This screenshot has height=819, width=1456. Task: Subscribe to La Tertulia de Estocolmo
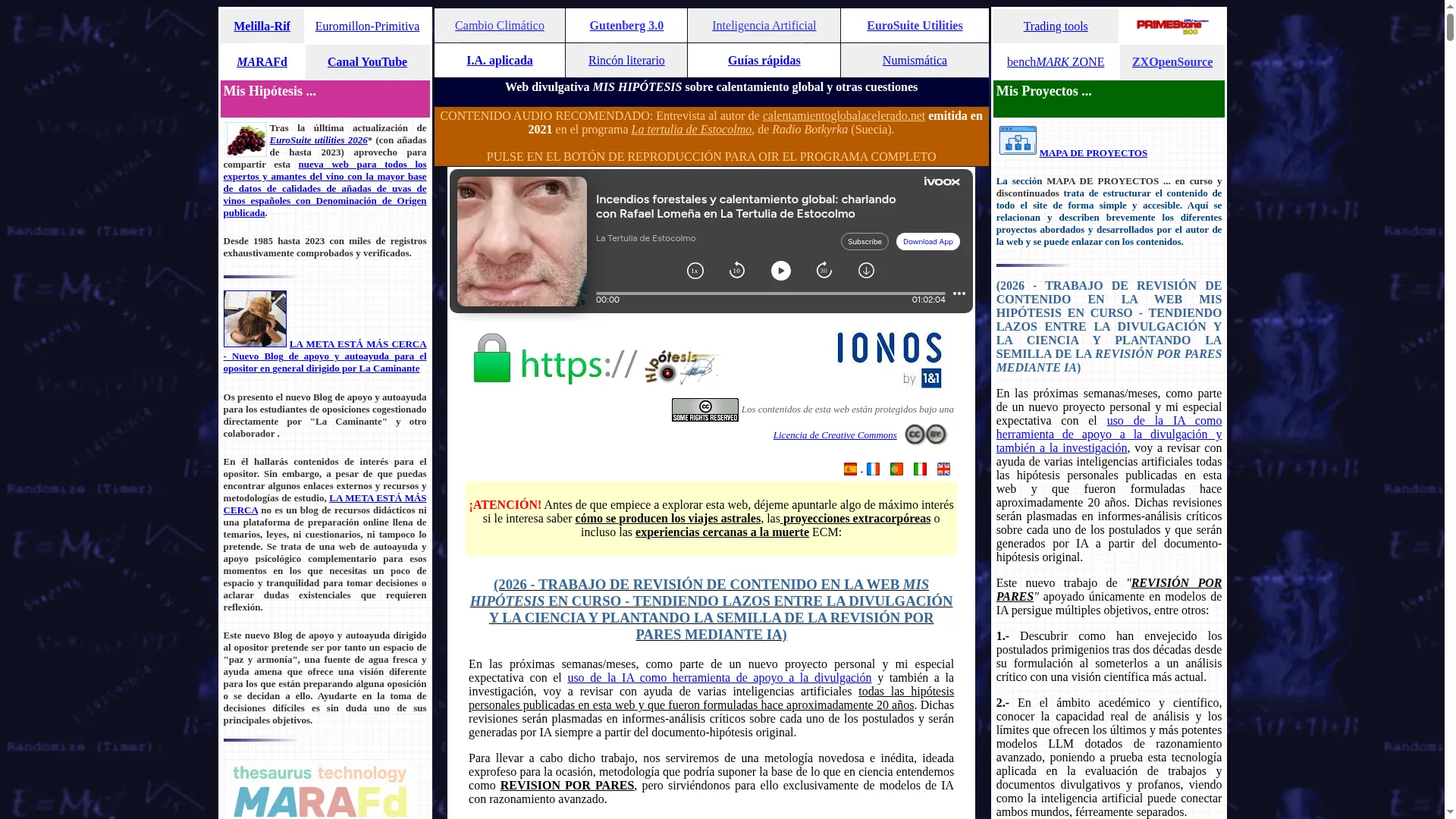[864, 241]
